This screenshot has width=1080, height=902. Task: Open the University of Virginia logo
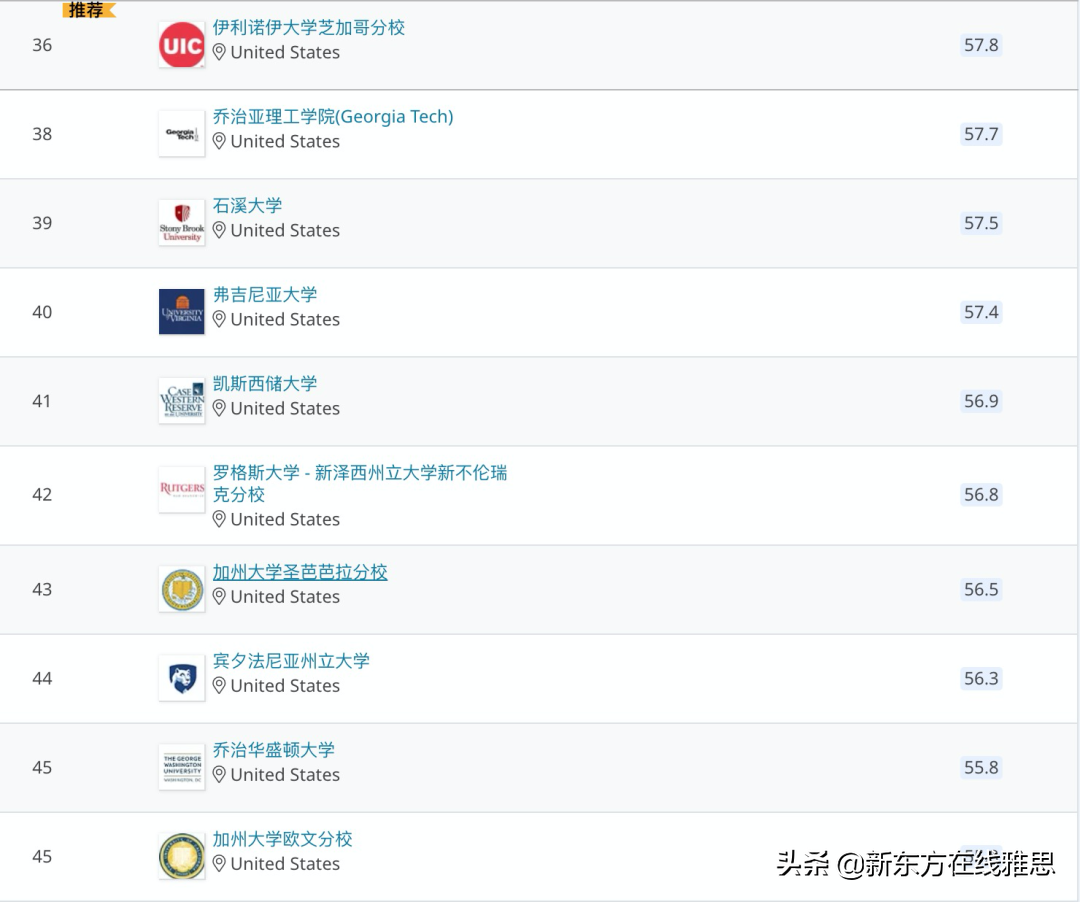180,311
